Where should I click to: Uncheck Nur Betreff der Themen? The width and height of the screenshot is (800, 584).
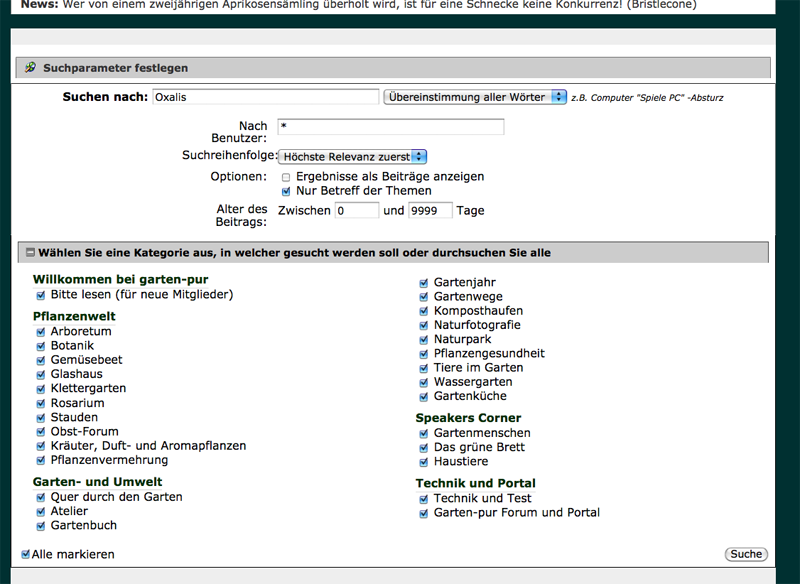click(x=286, y=191)
